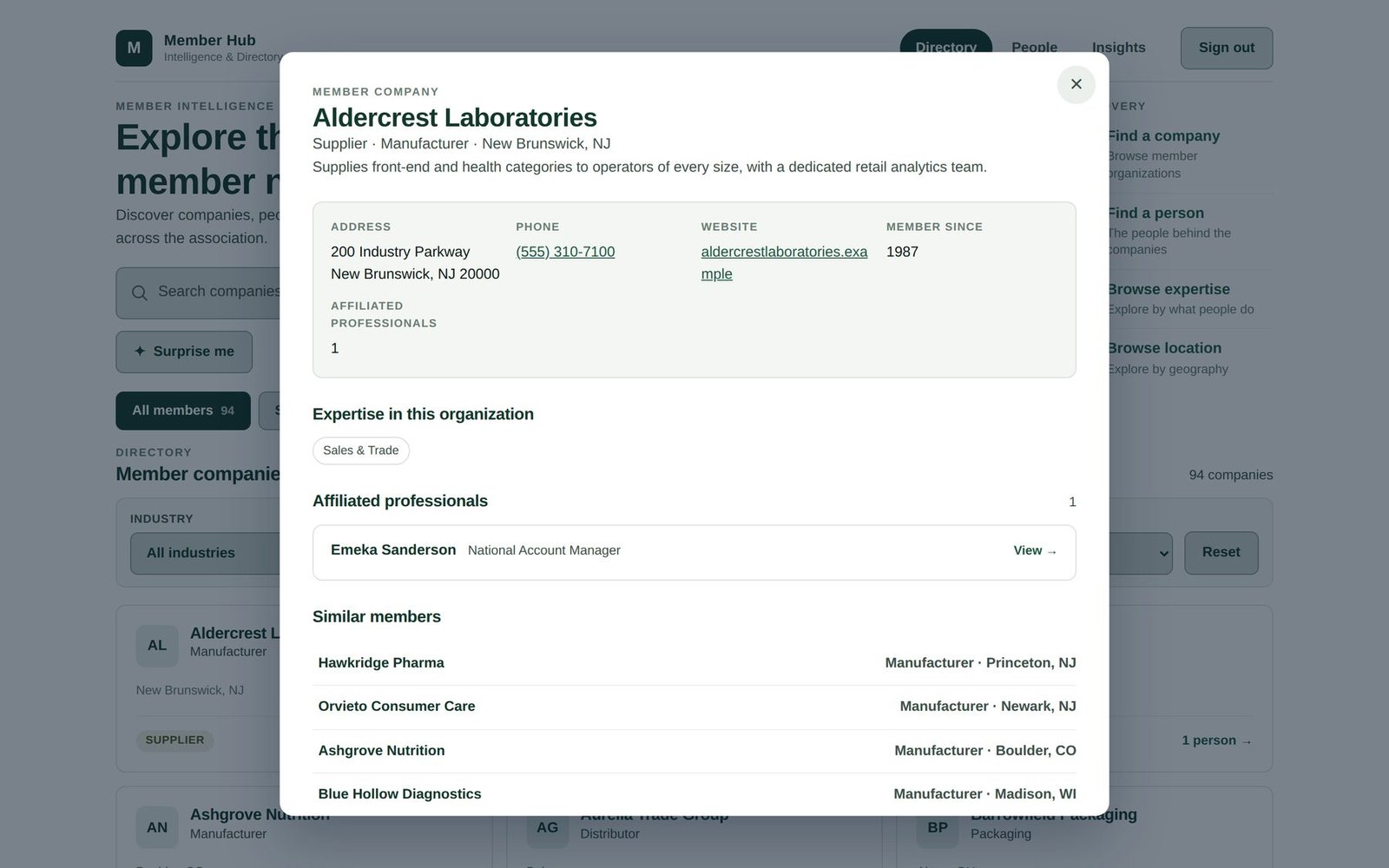
Task: Click the AN avatar on Ashgrove card
Action: coord(157,827)
